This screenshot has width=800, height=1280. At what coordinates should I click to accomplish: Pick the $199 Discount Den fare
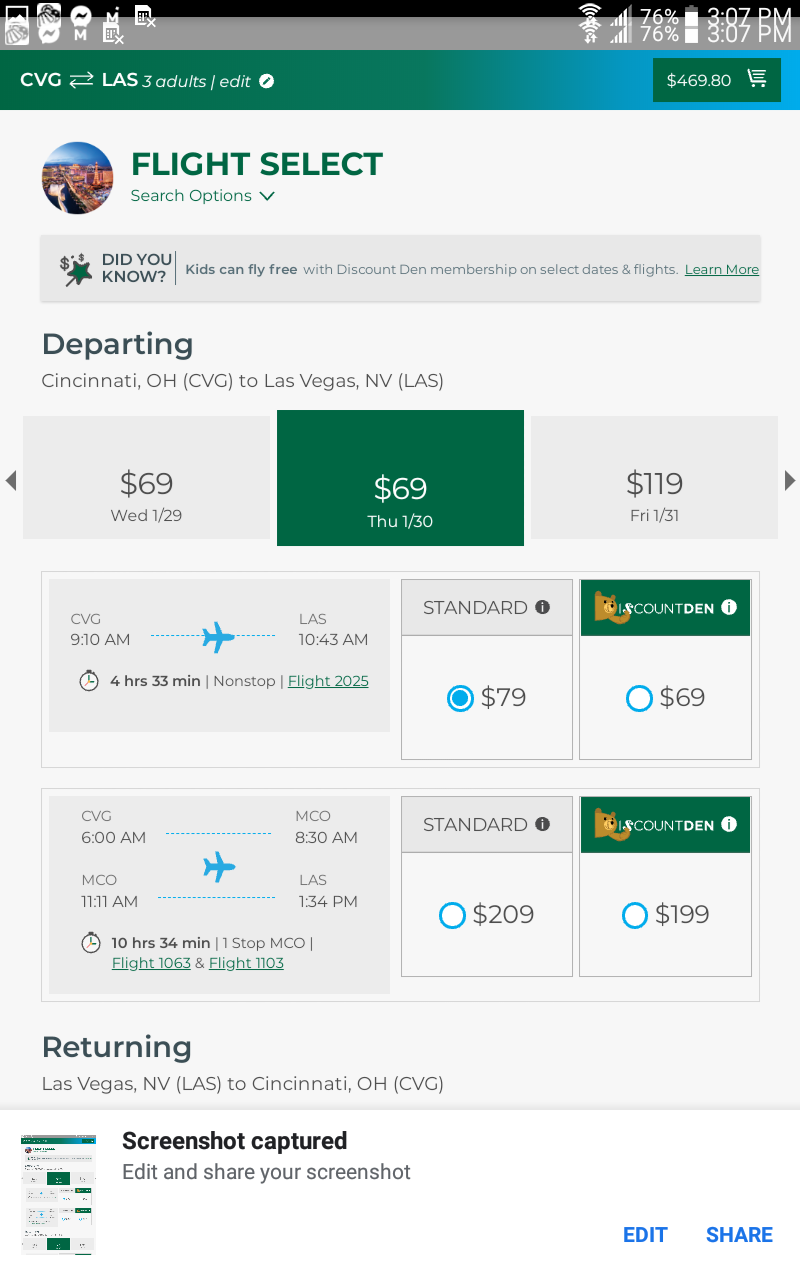635,915
